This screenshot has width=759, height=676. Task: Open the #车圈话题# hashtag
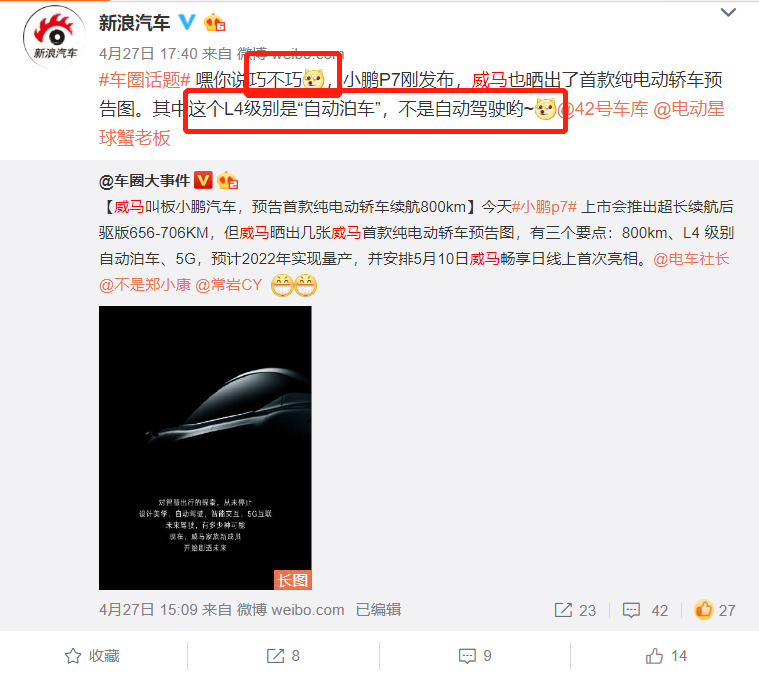coord(145,80)
